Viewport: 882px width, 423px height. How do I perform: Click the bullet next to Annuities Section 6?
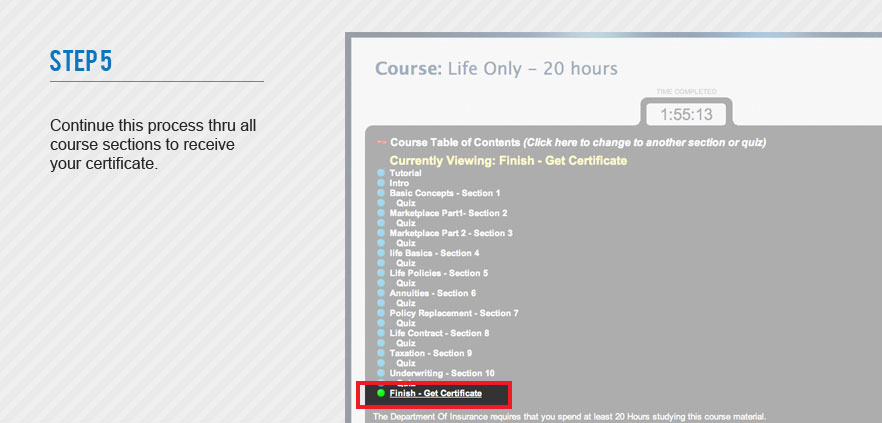(x=381, y=293)
